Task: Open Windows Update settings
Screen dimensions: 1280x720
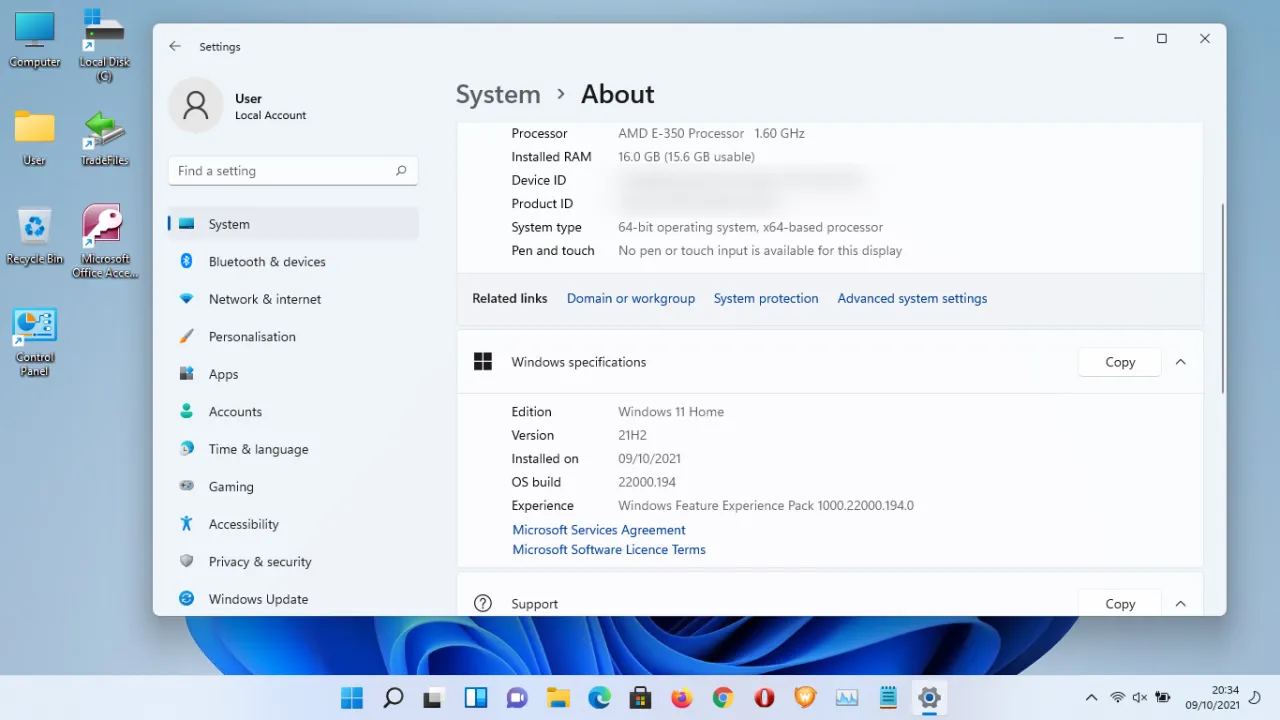Action: click(293, 599)
